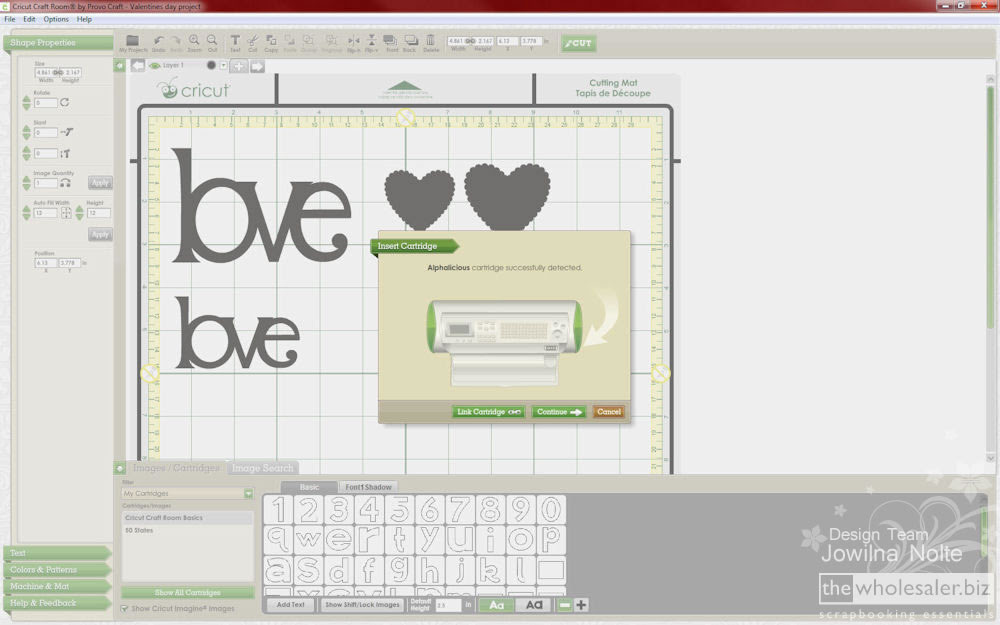Open the File menu
1000x625 pixels.
10,19
